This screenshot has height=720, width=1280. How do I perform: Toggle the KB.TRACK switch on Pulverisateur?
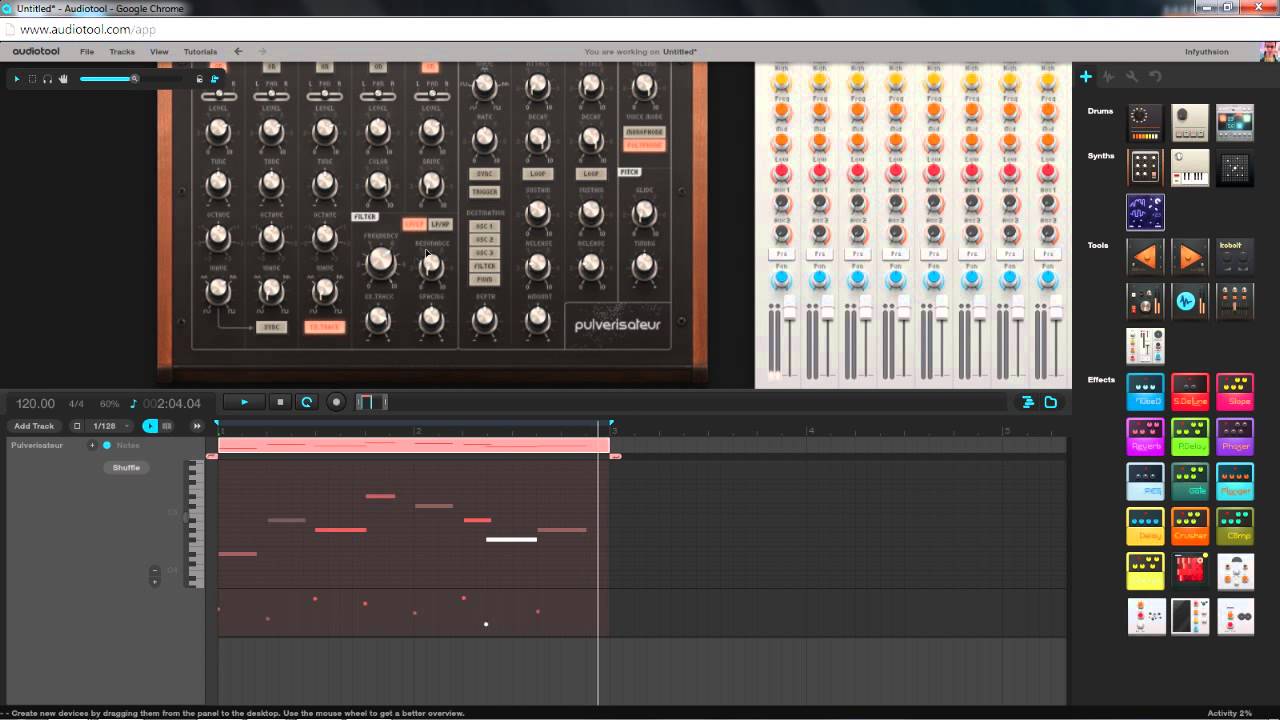click(x=324, y=327)
